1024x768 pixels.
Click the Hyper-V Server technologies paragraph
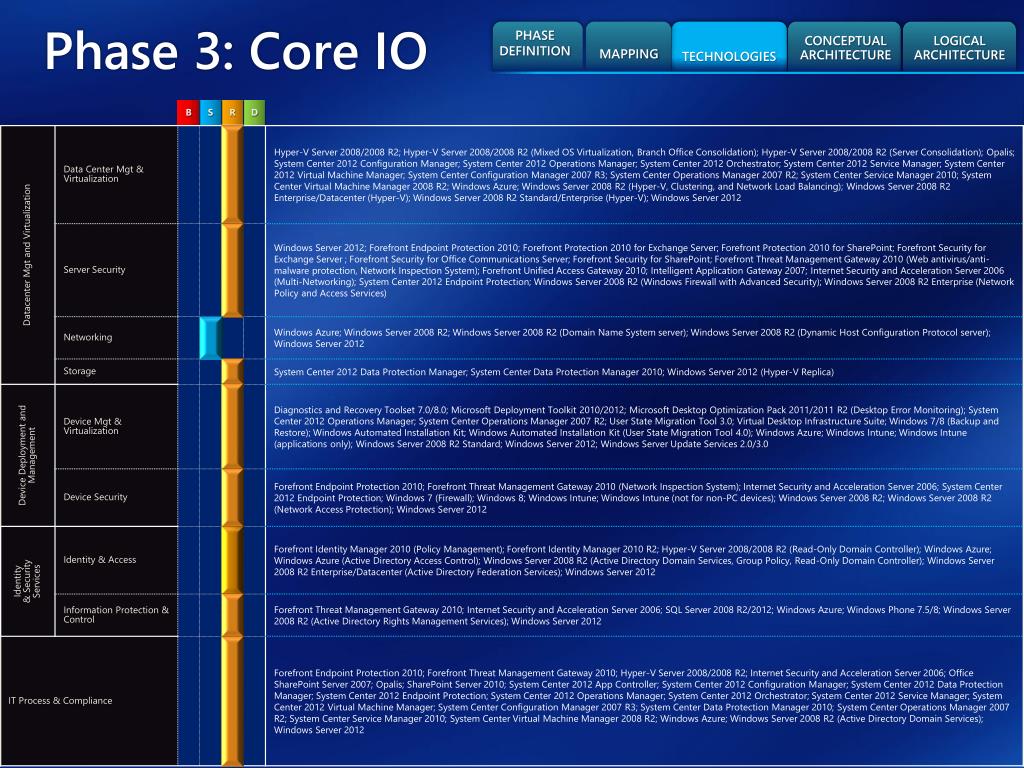coord(644,175)
